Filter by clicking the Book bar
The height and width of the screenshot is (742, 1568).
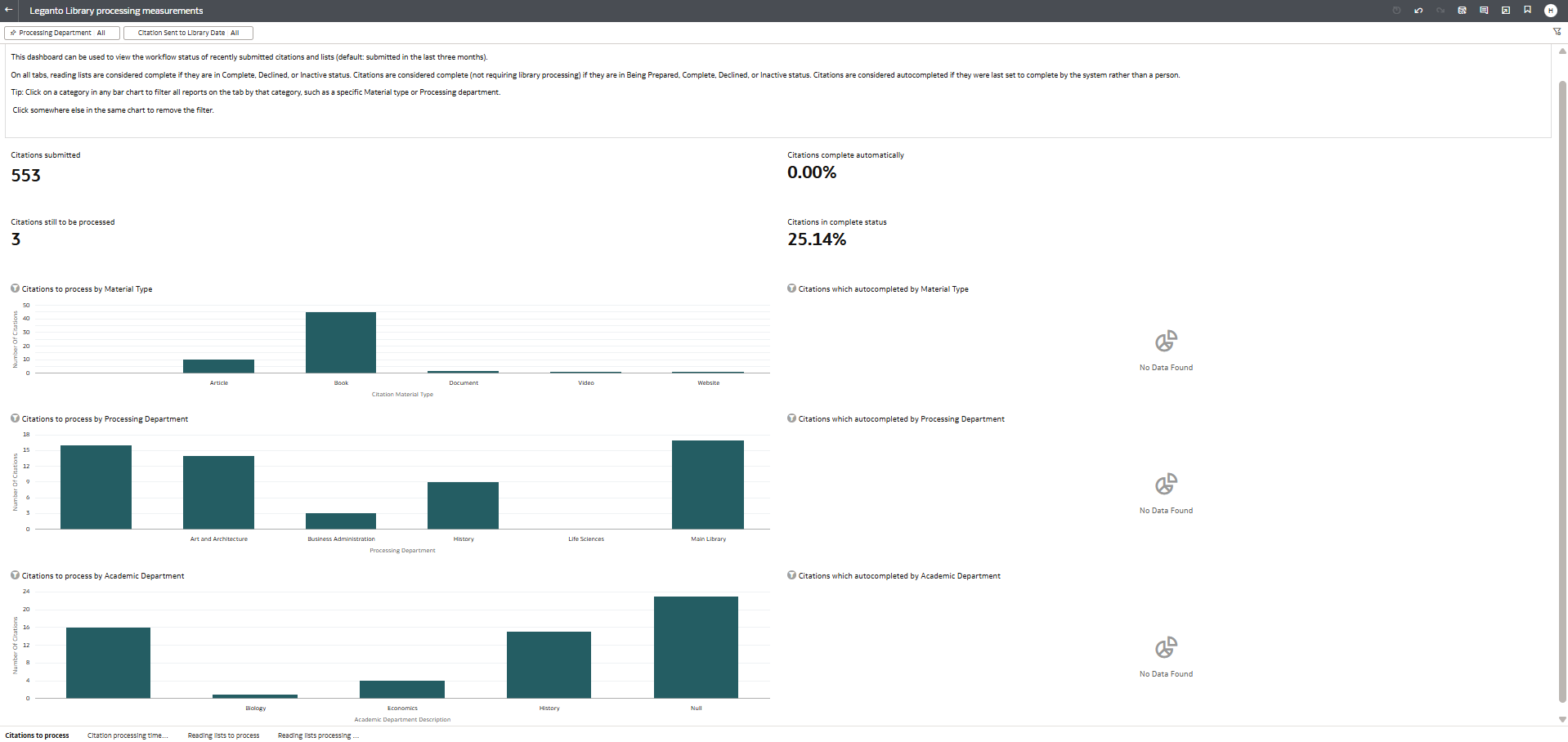point(340,342)
